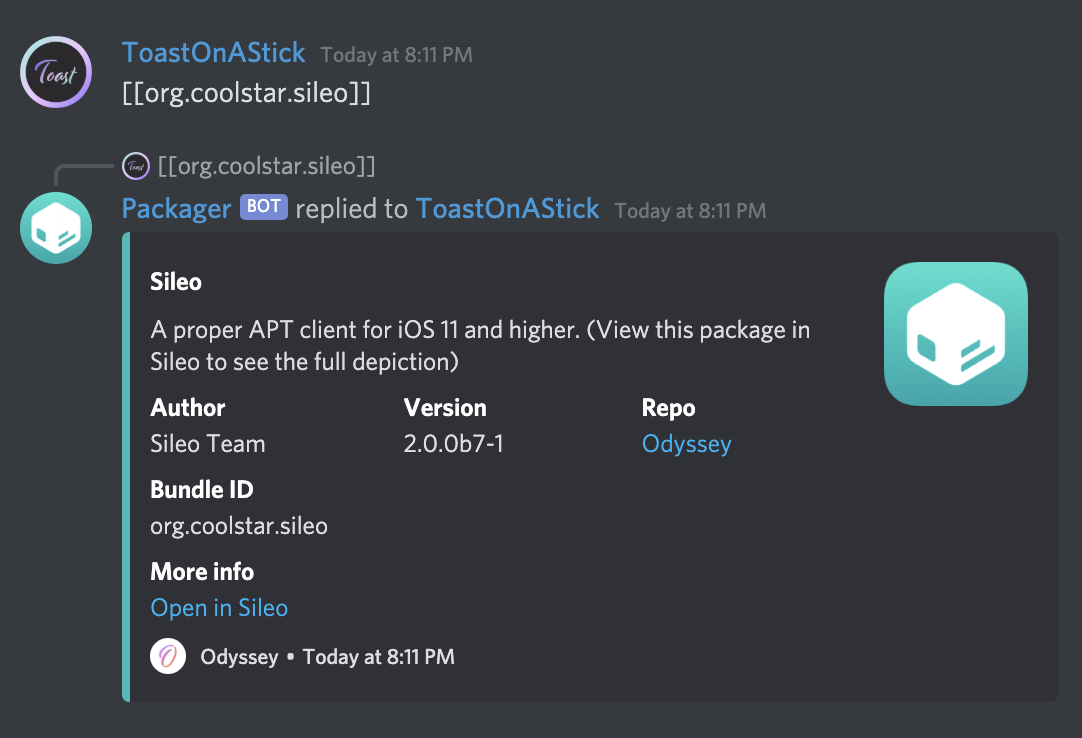Viewport: 1082px width, 738px height.
Task: Click the Open in Sileo link
Action: click(219, 607)
